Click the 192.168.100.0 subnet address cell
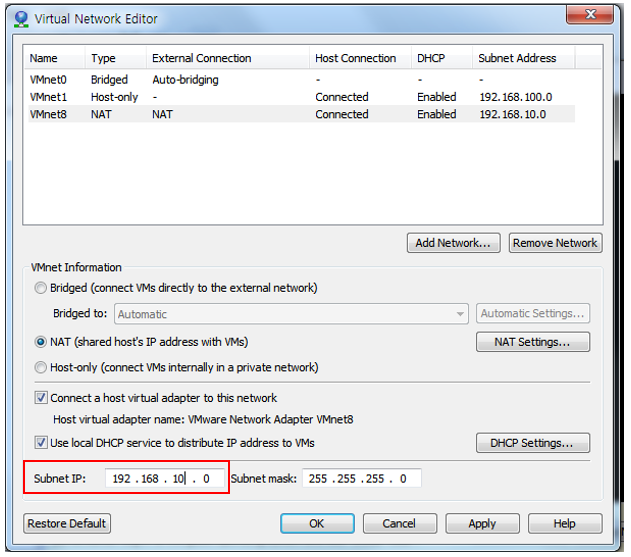 (516, 97)
